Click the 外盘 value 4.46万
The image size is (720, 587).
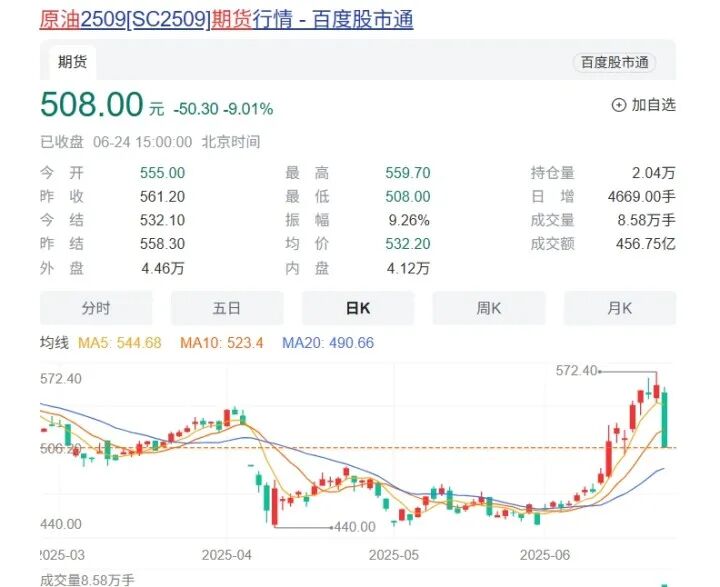pos(163,268)
